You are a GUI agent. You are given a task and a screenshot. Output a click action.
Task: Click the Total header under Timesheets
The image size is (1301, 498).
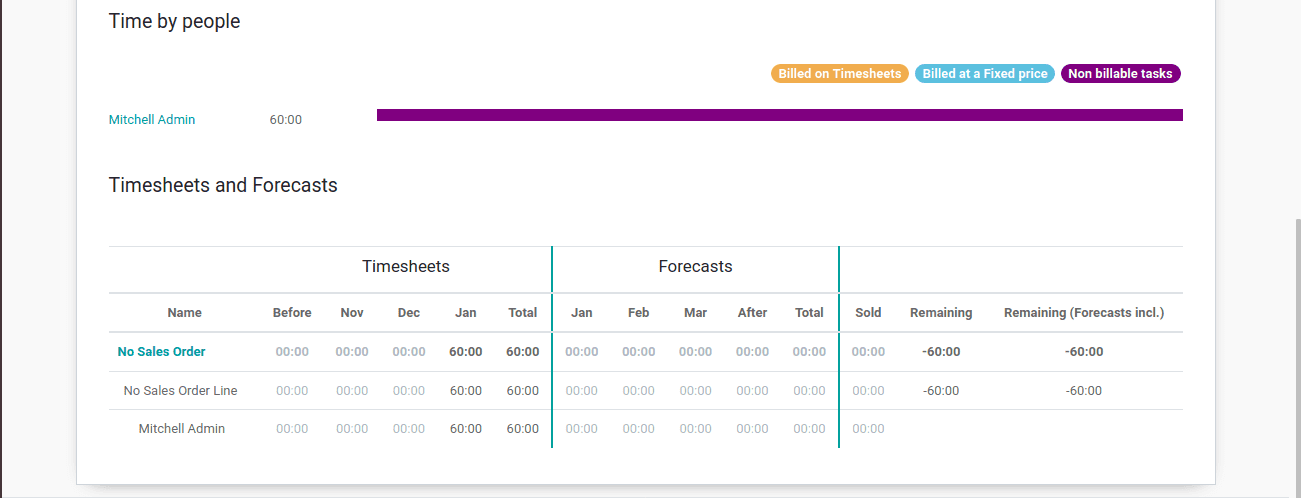(523, 313)
